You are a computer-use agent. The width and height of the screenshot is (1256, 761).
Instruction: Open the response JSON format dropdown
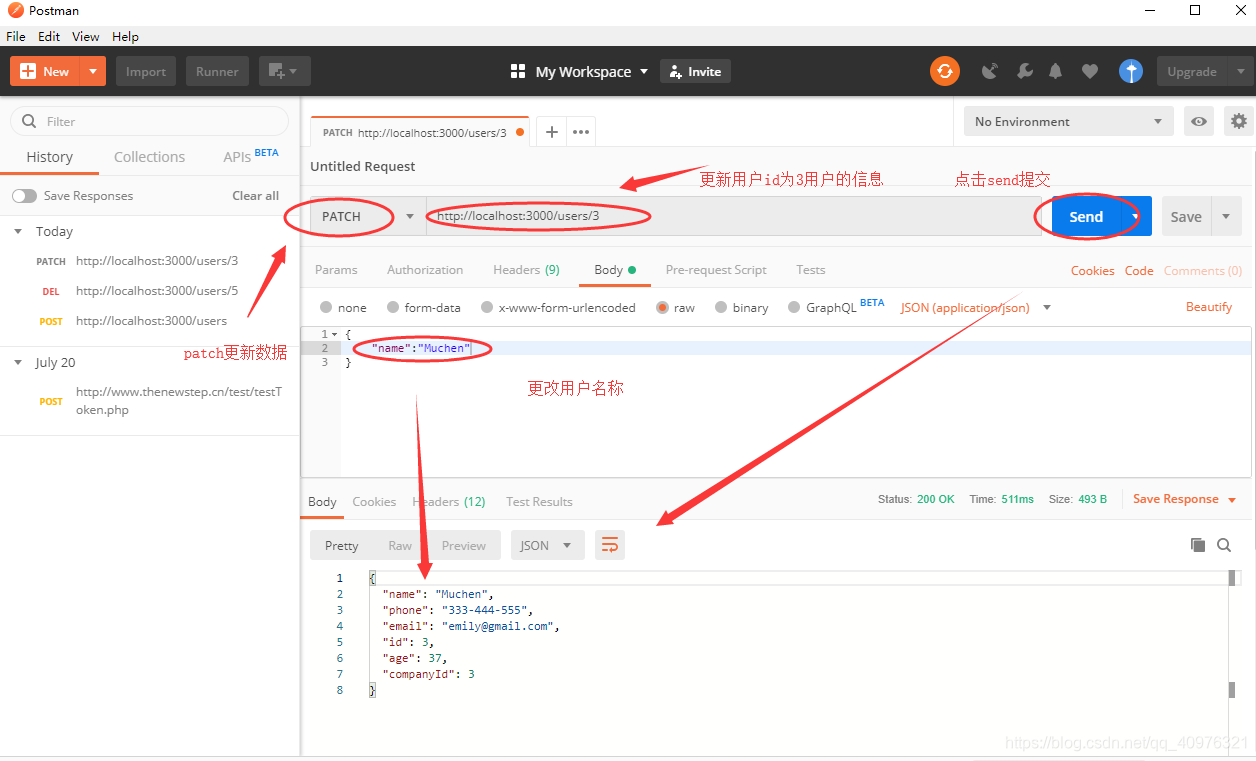tap(548, 545)
